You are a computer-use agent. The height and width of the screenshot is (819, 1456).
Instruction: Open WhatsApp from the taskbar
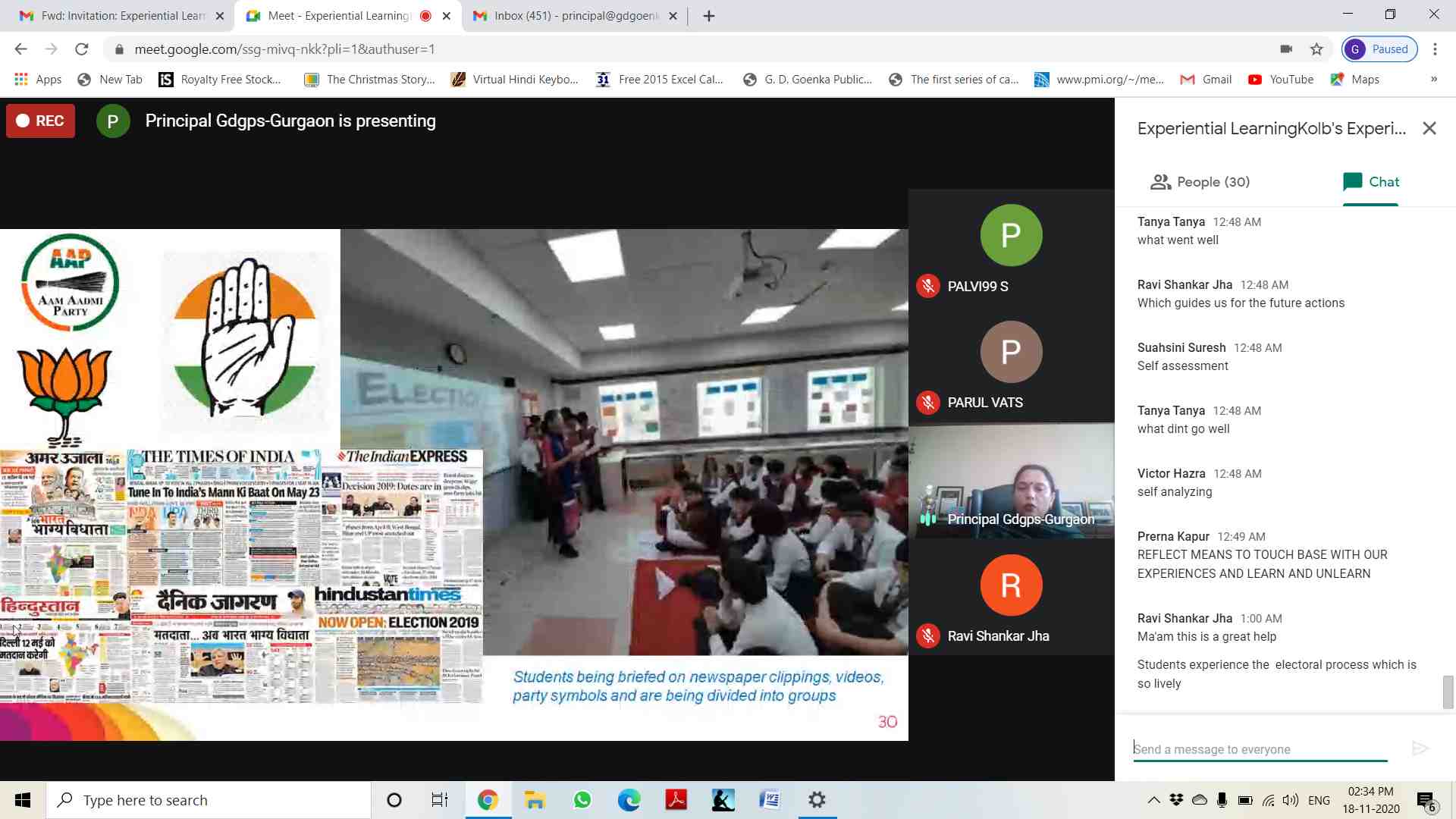tap(582, 800)
